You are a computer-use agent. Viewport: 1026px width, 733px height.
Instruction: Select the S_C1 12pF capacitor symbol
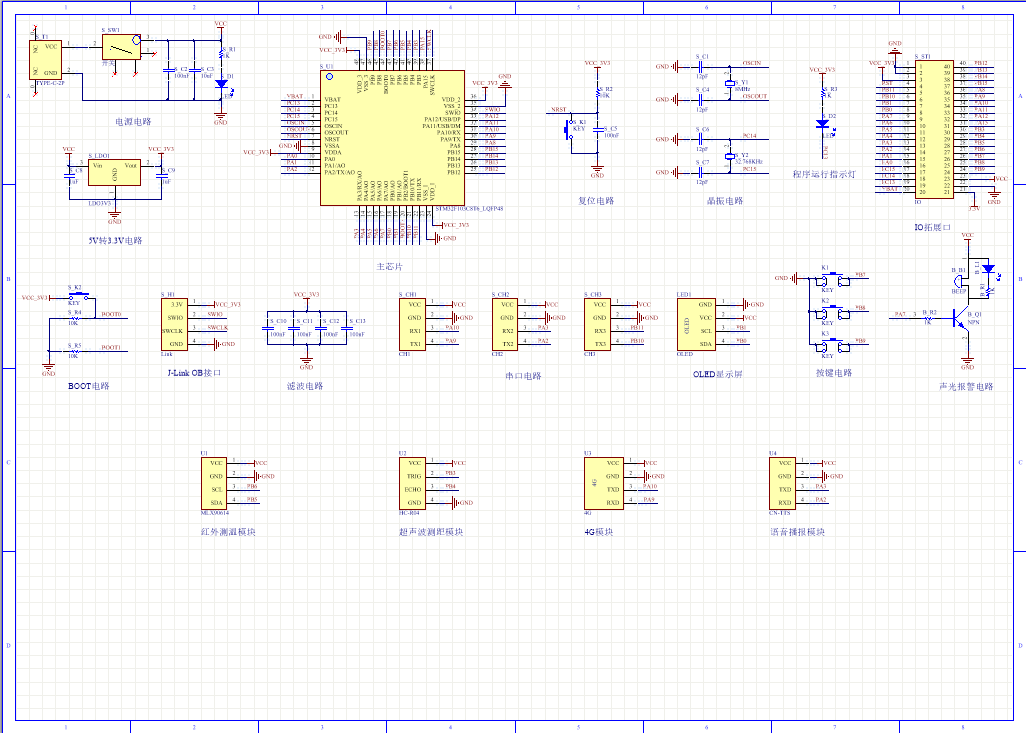click(x=701, y=66)
